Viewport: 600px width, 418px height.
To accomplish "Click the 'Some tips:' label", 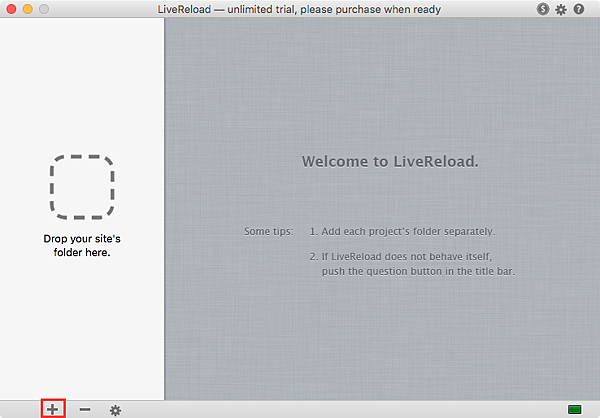I will (x=269, y=232).
